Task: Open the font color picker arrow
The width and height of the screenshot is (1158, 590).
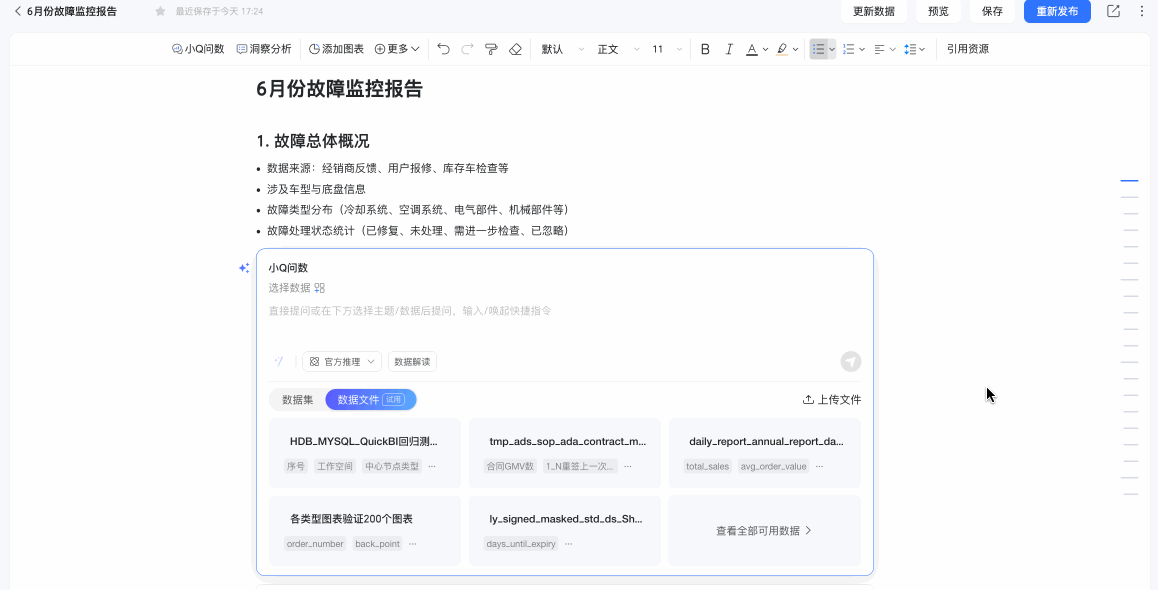Action: pos(766,49)
